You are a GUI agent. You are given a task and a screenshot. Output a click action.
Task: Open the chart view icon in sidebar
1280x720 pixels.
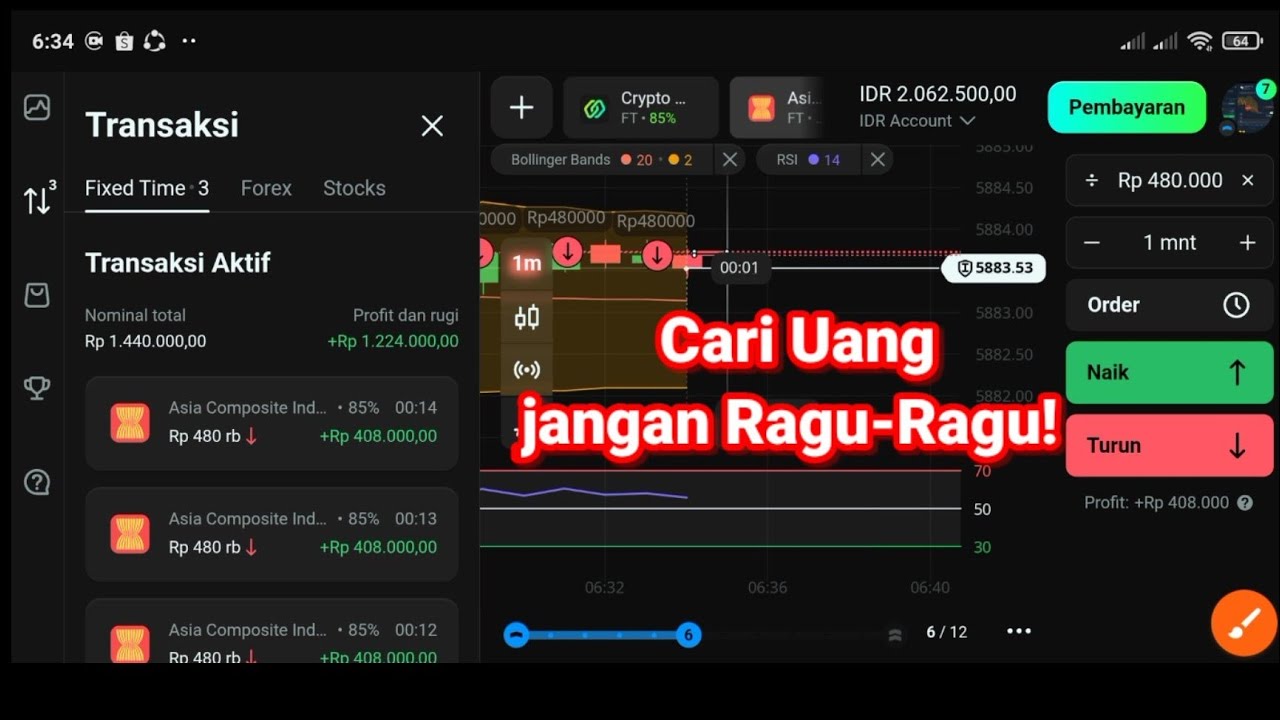(x=37, y=107)
